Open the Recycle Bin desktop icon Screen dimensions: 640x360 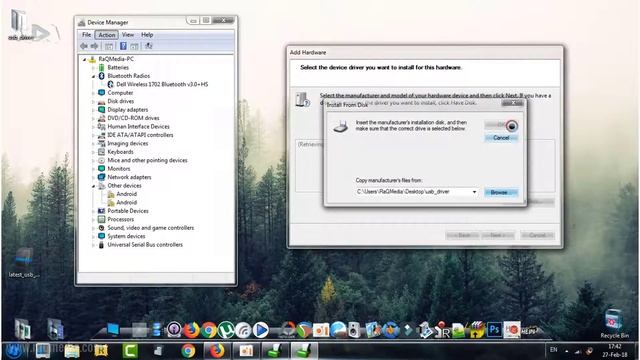614,323
